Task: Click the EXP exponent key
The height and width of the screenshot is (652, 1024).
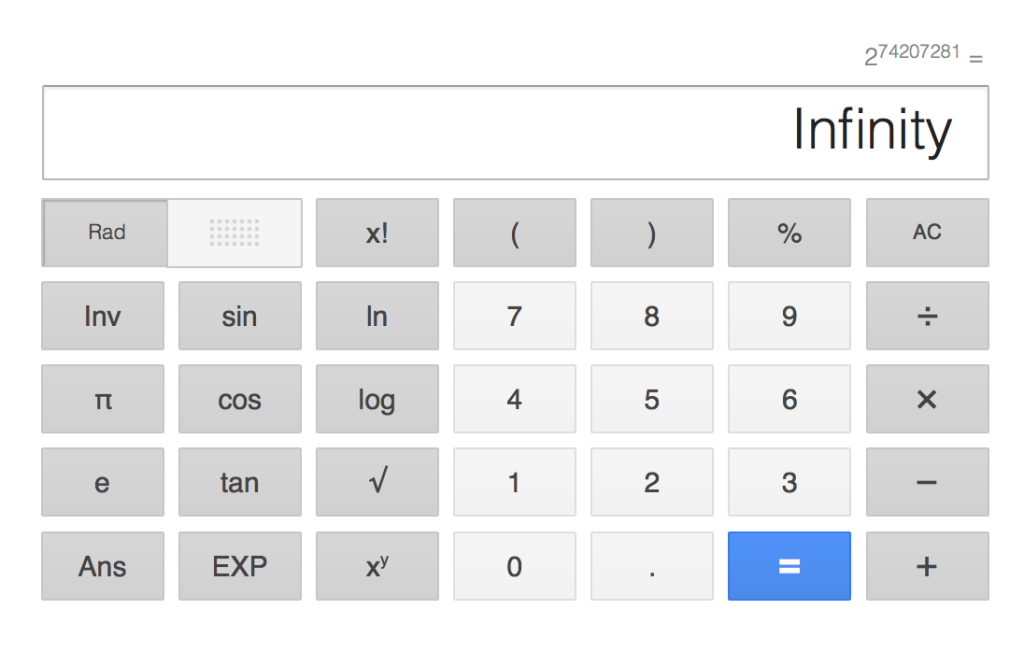Action: click(240, 566)
